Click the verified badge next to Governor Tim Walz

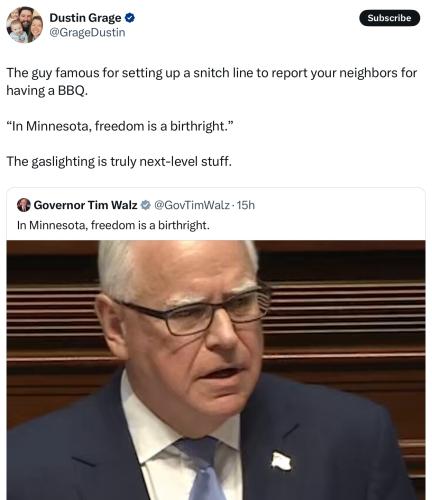(145, 205)
